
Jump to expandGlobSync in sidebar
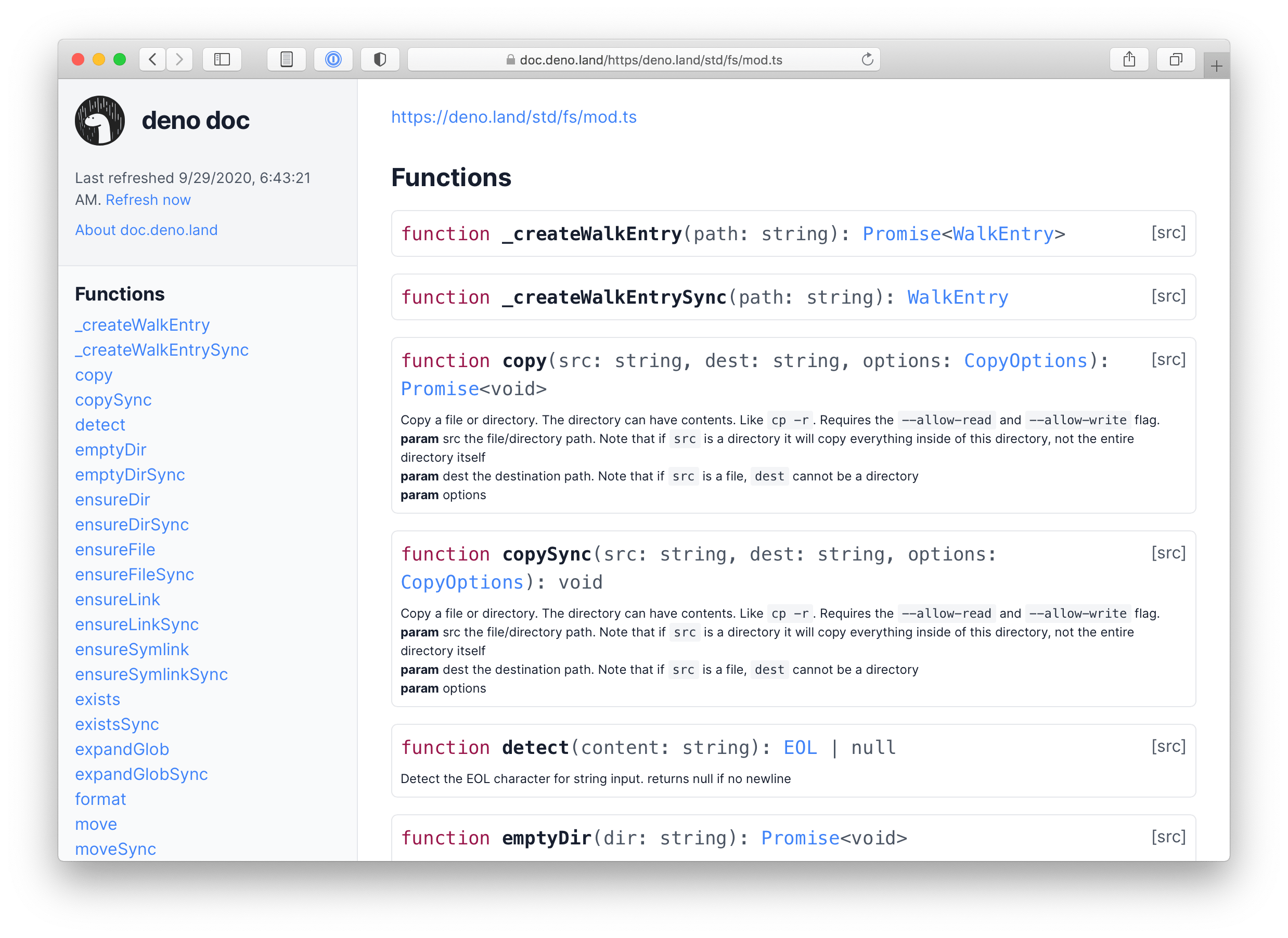click(x=141, y=775)
